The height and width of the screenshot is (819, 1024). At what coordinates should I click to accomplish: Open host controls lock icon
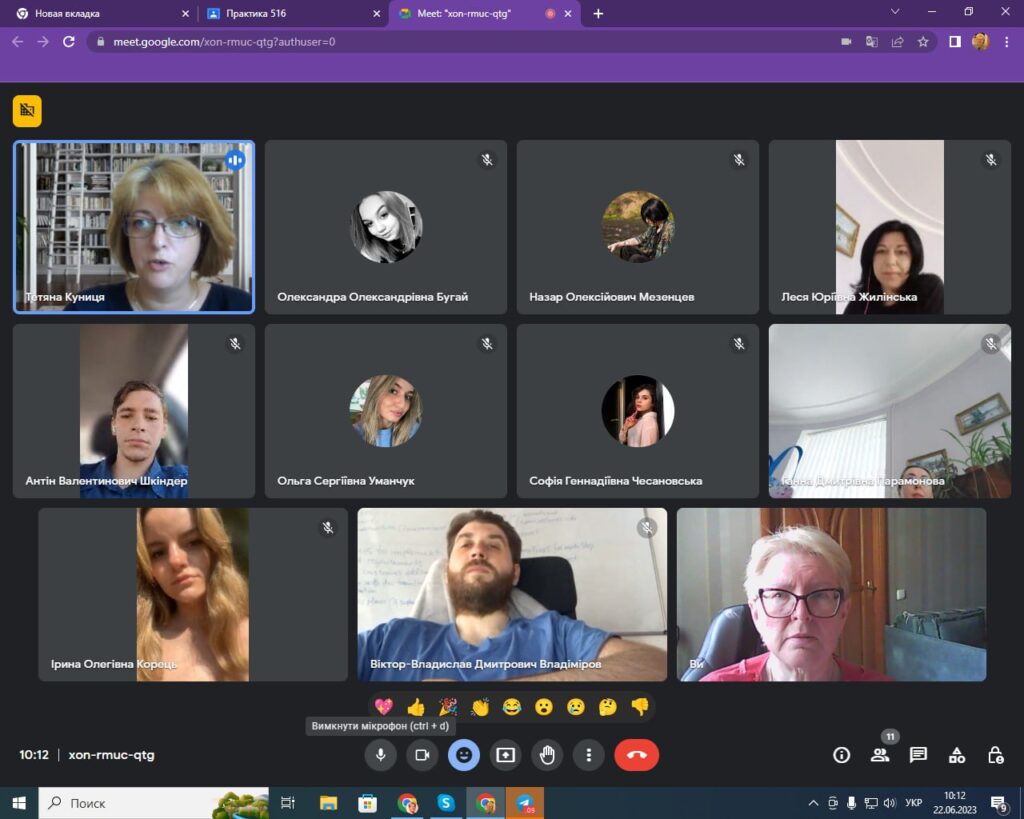pos(995,755)
